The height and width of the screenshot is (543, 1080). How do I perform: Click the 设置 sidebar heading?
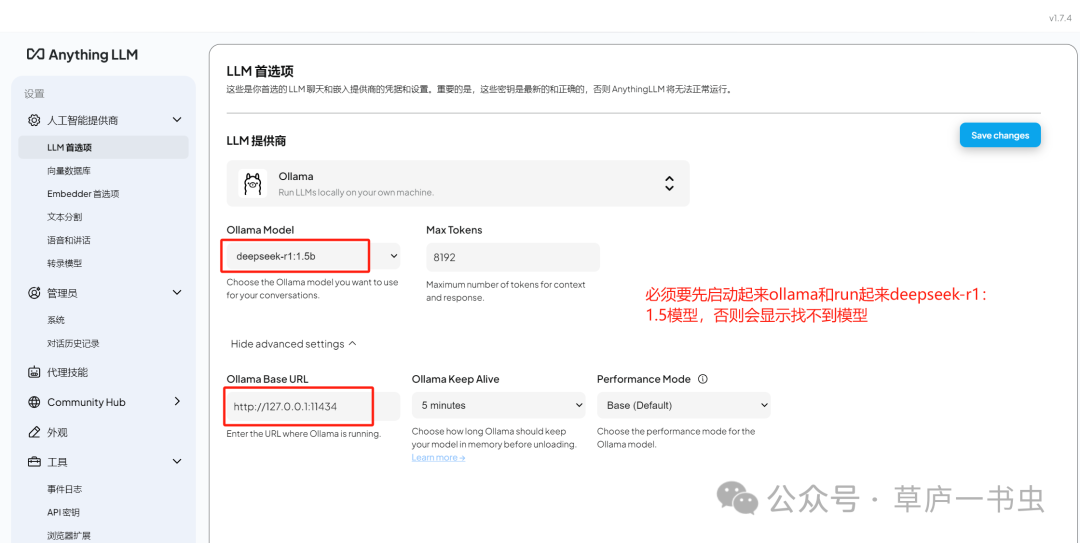click(34, 94)
